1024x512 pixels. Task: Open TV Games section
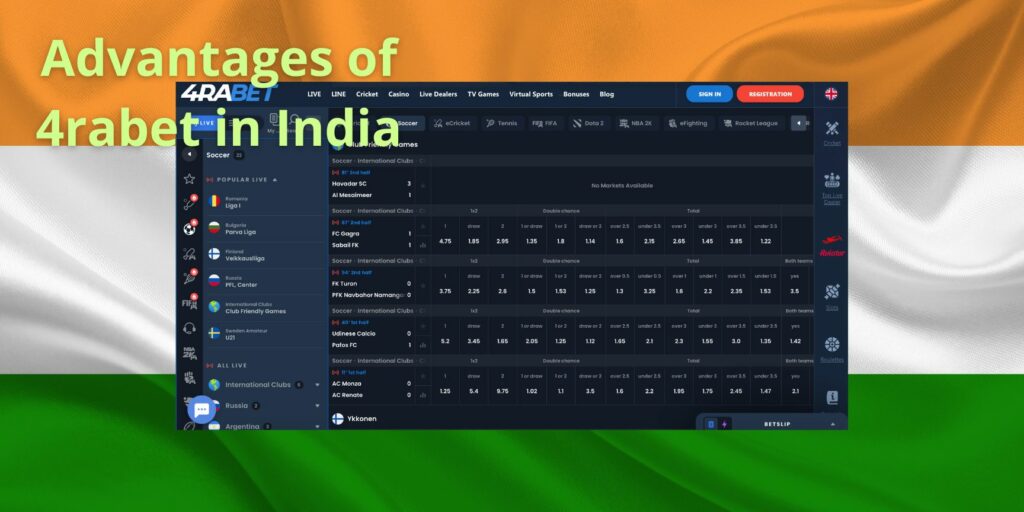point(483,94)
